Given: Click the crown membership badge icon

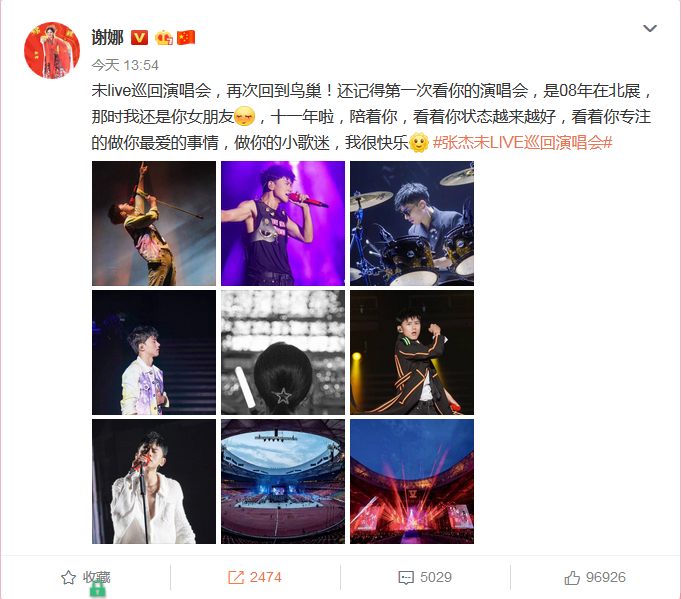Looking at the screenshot, I should click(164, 37).
